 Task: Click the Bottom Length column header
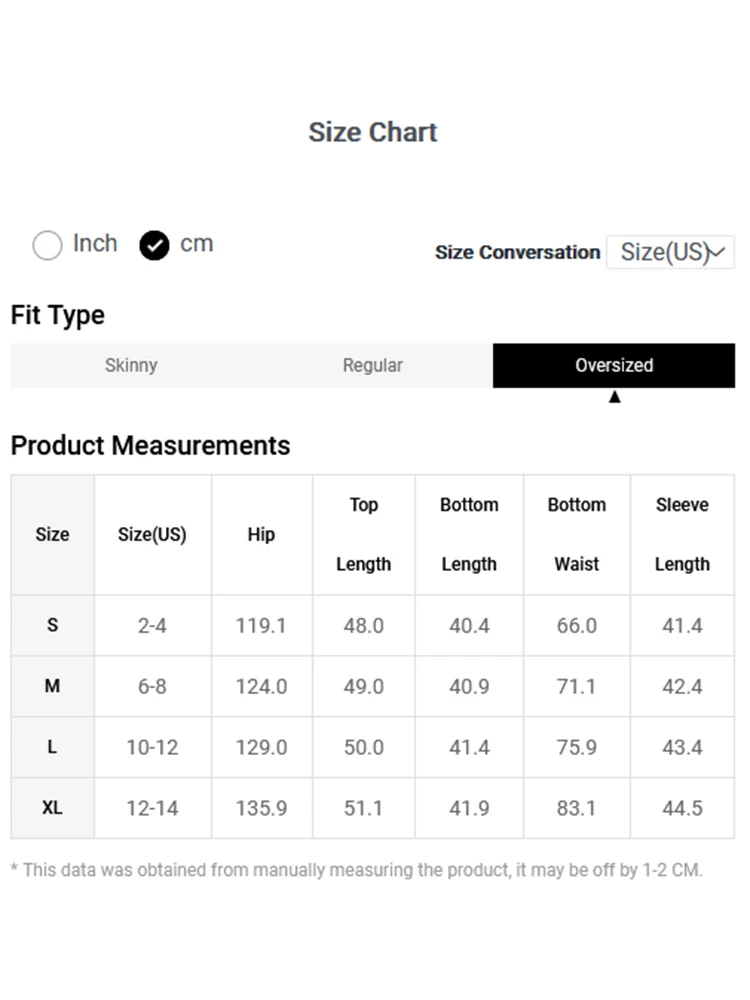pos(469,535)
